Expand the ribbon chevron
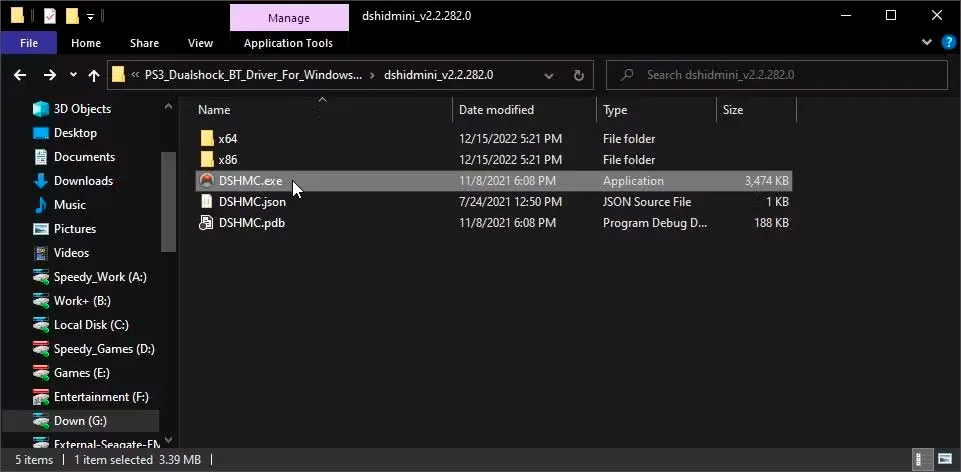 926,42
